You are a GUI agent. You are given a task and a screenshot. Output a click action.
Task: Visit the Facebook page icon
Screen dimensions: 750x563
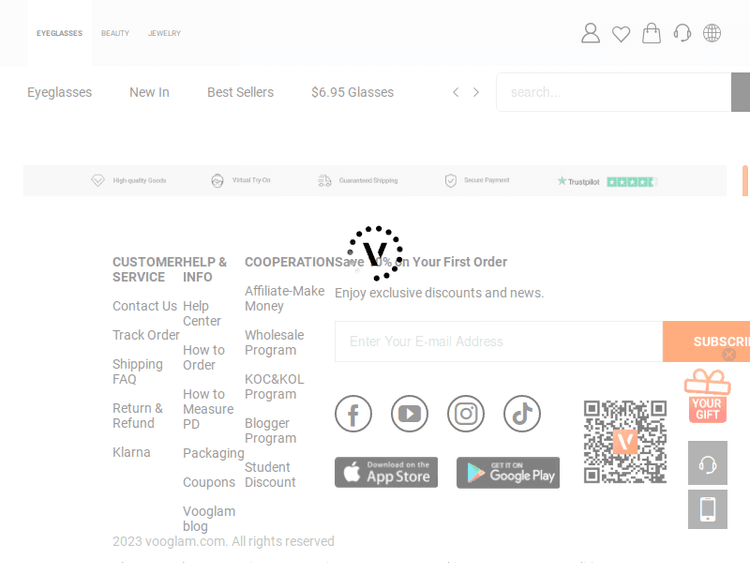point(353,414)
